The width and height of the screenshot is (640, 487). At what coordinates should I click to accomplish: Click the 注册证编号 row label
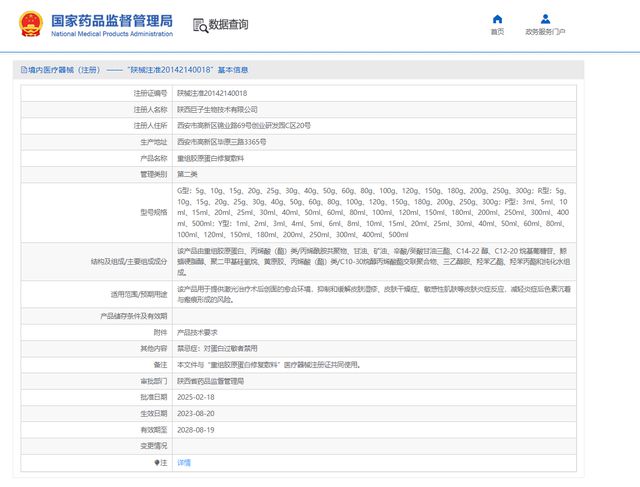pyautogui.click(x=151, y=93)
